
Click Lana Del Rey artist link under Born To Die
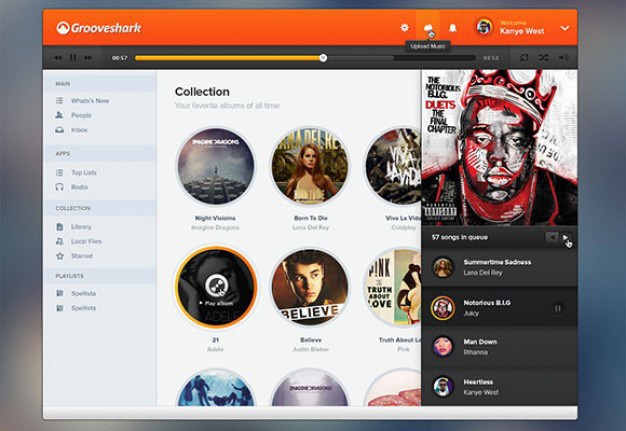[311, 228]
